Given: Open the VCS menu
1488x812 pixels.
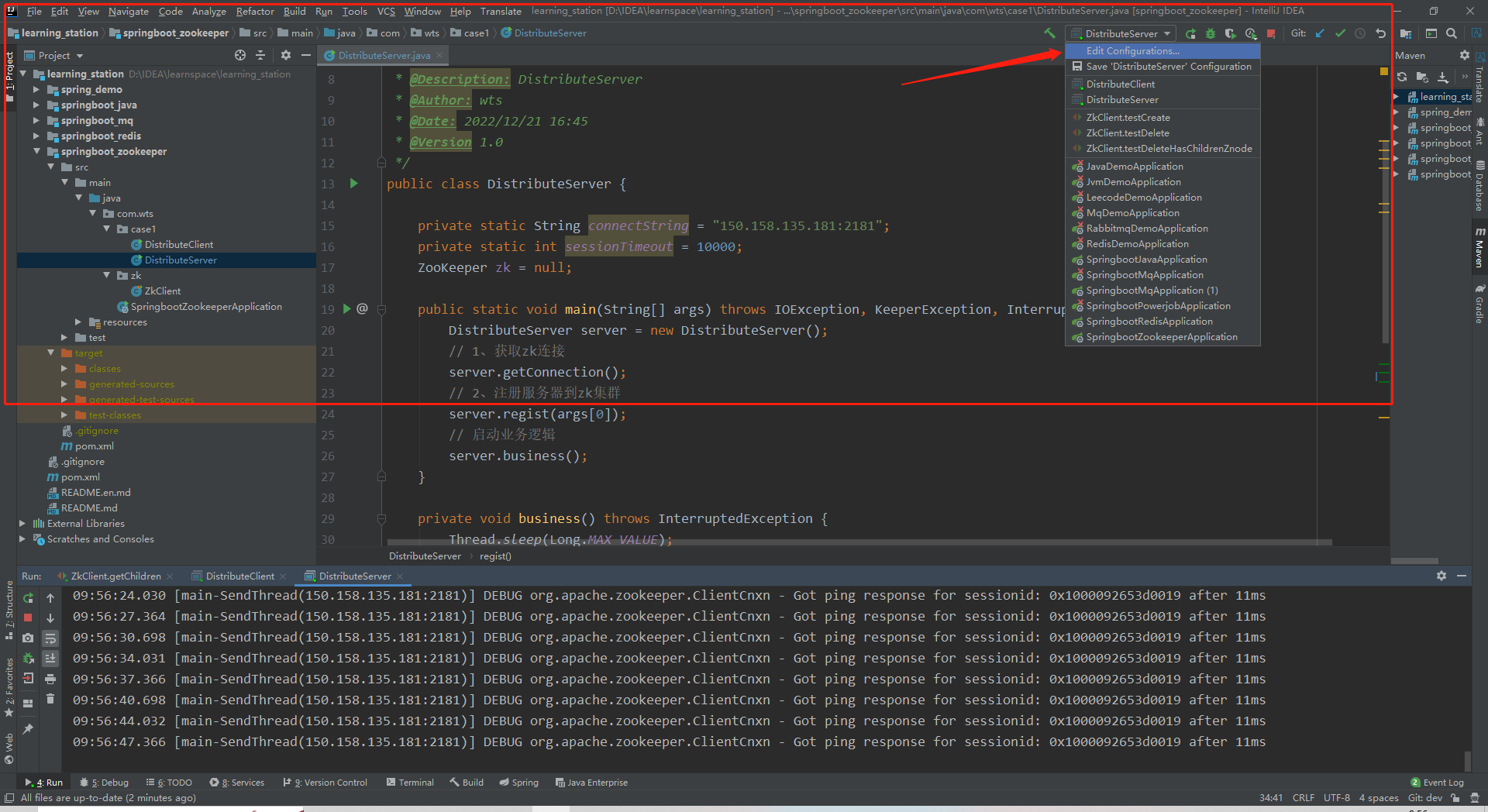Looking at the screenshot, I should coord(386,11).
